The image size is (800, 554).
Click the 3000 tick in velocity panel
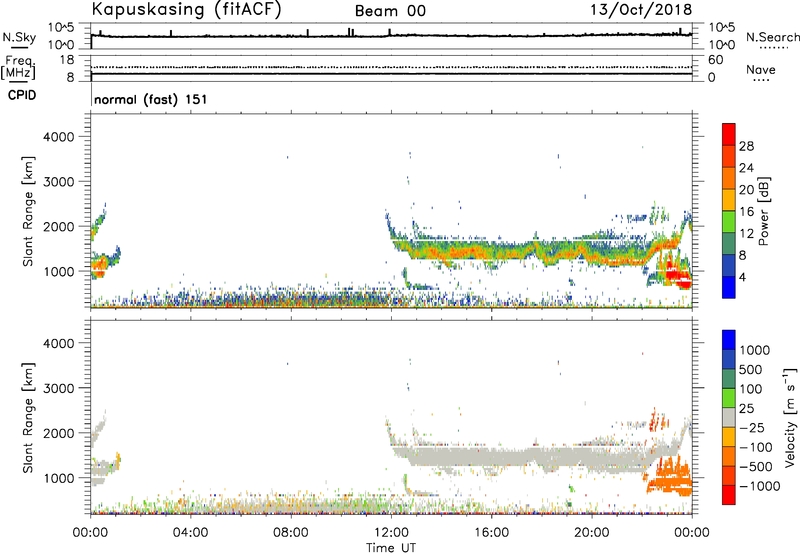pyautogui.click(x=59, y=388)
